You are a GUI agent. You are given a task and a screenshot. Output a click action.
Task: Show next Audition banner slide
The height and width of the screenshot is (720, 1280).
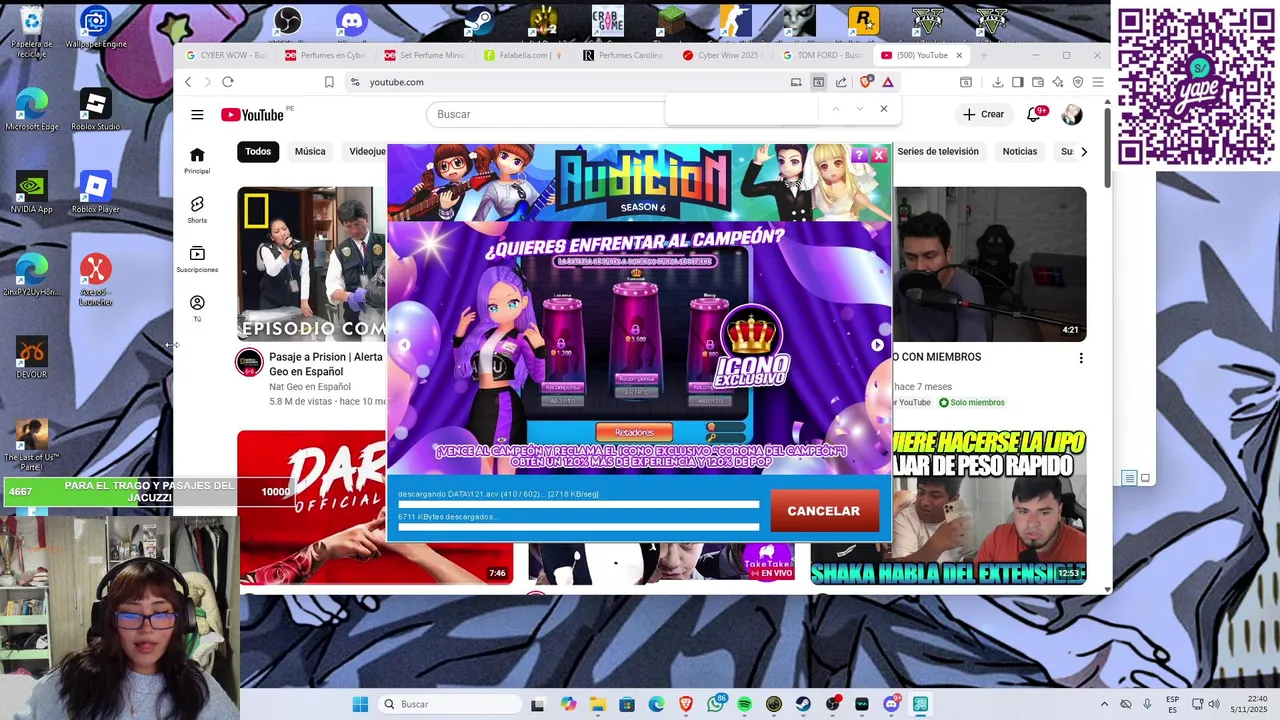[877, 345]
